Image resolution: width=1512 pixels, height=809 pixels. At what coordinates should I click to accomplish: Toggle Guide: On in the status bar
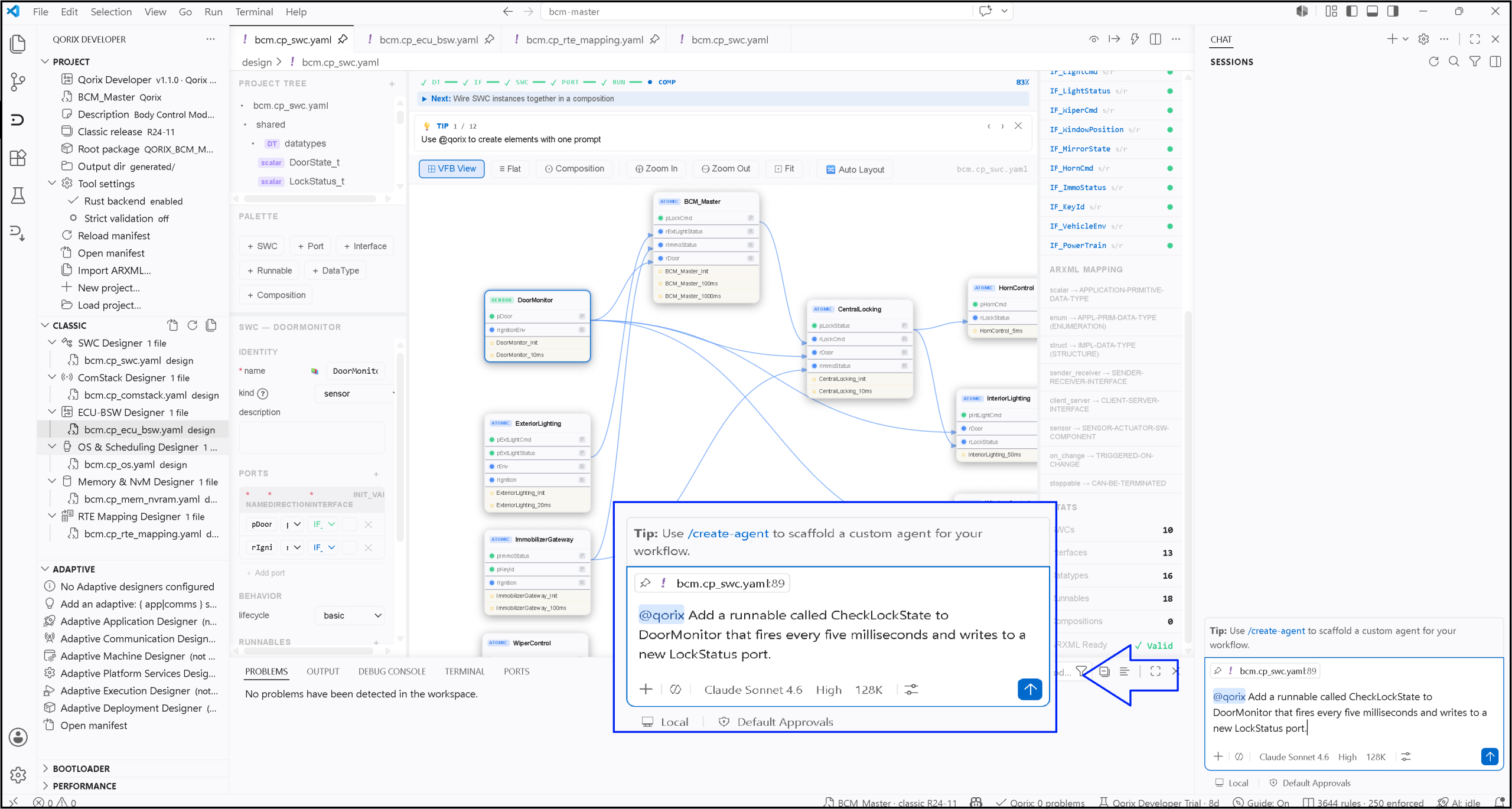click(1262, 803)
